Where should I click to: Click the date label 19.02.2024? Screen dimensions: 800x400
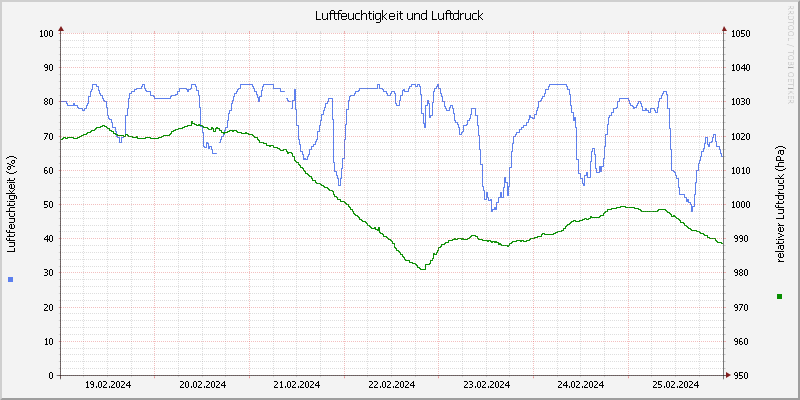108,385
